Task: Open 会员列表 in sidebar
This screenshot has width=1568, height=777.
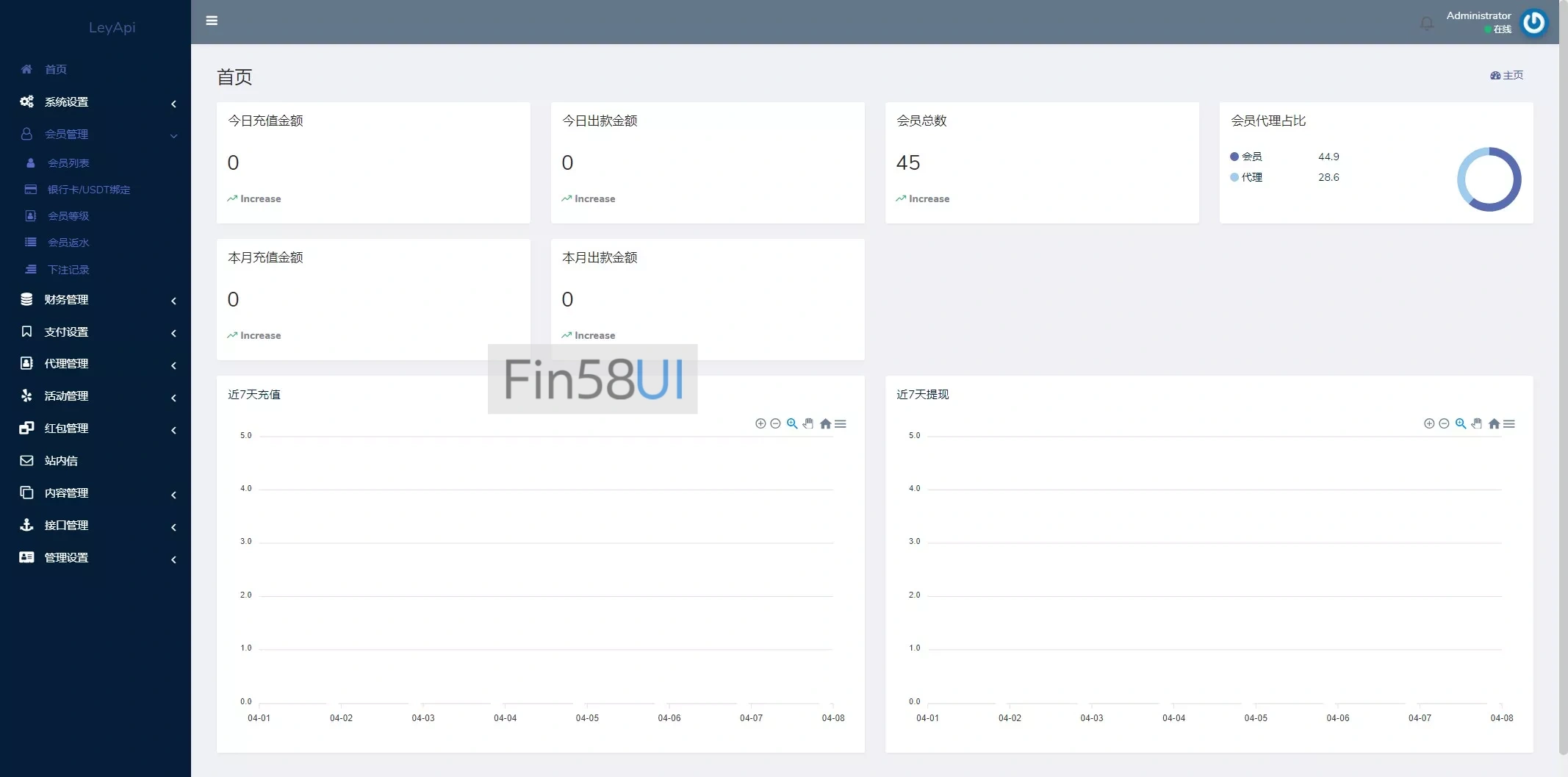Action: pos(68,163)
